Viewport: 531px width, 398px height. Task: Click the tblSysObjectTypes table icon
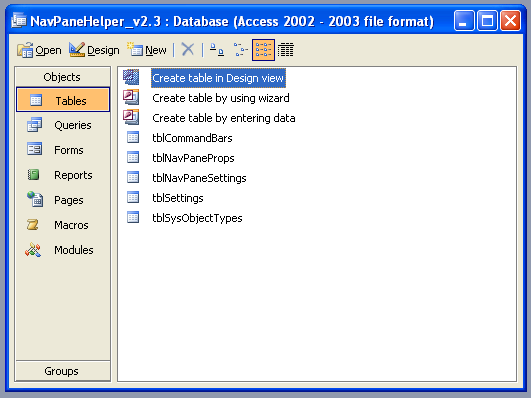133,217
